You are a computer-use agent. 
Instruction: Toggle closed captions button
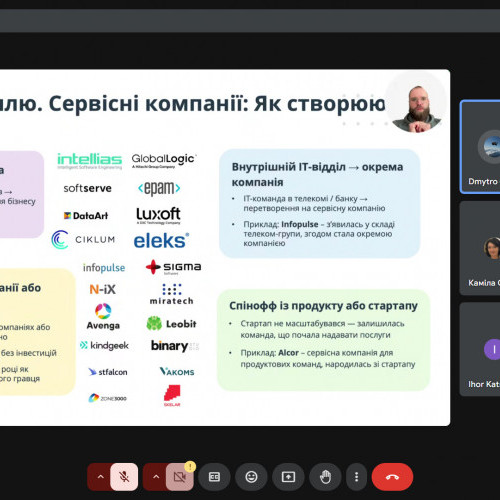tap(214, 477)
